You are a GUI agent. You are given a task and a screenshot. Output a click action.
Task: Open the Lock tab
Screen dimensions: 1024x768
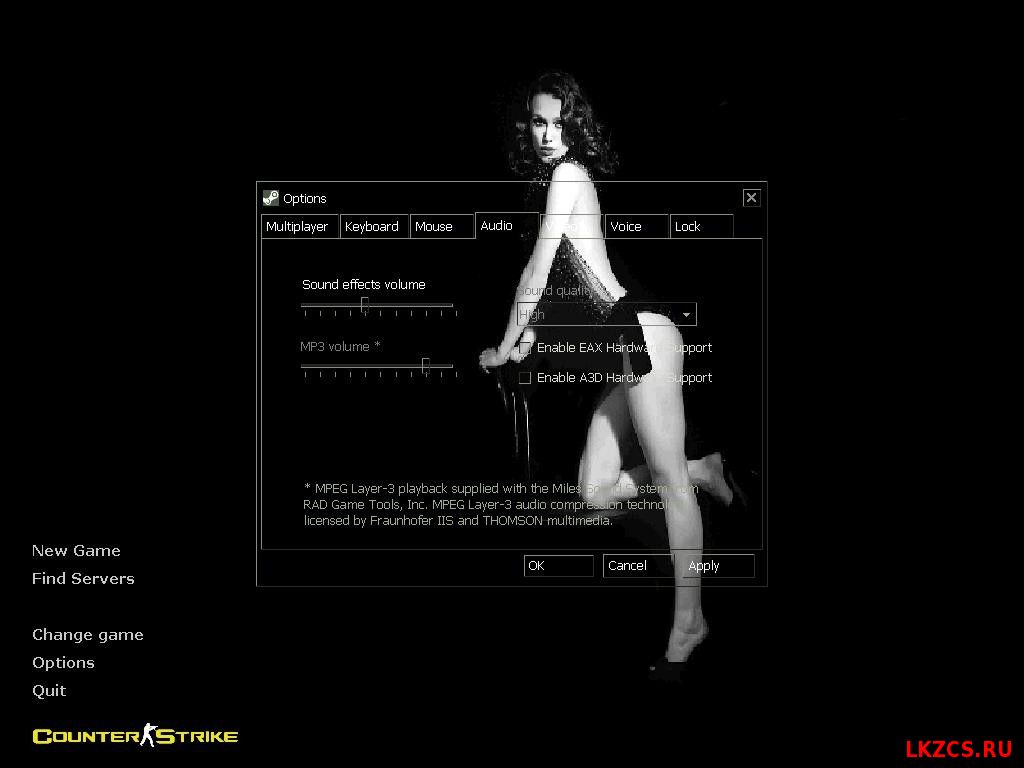[x=701, y=226]
